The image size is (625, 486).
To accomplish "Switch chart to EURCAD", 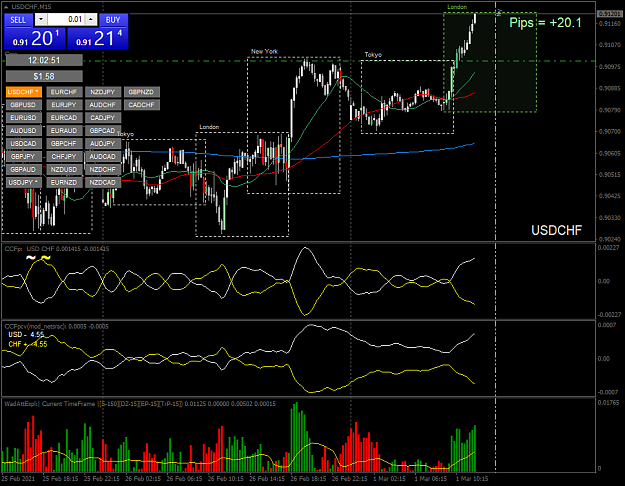I will (x=64, y=118).
